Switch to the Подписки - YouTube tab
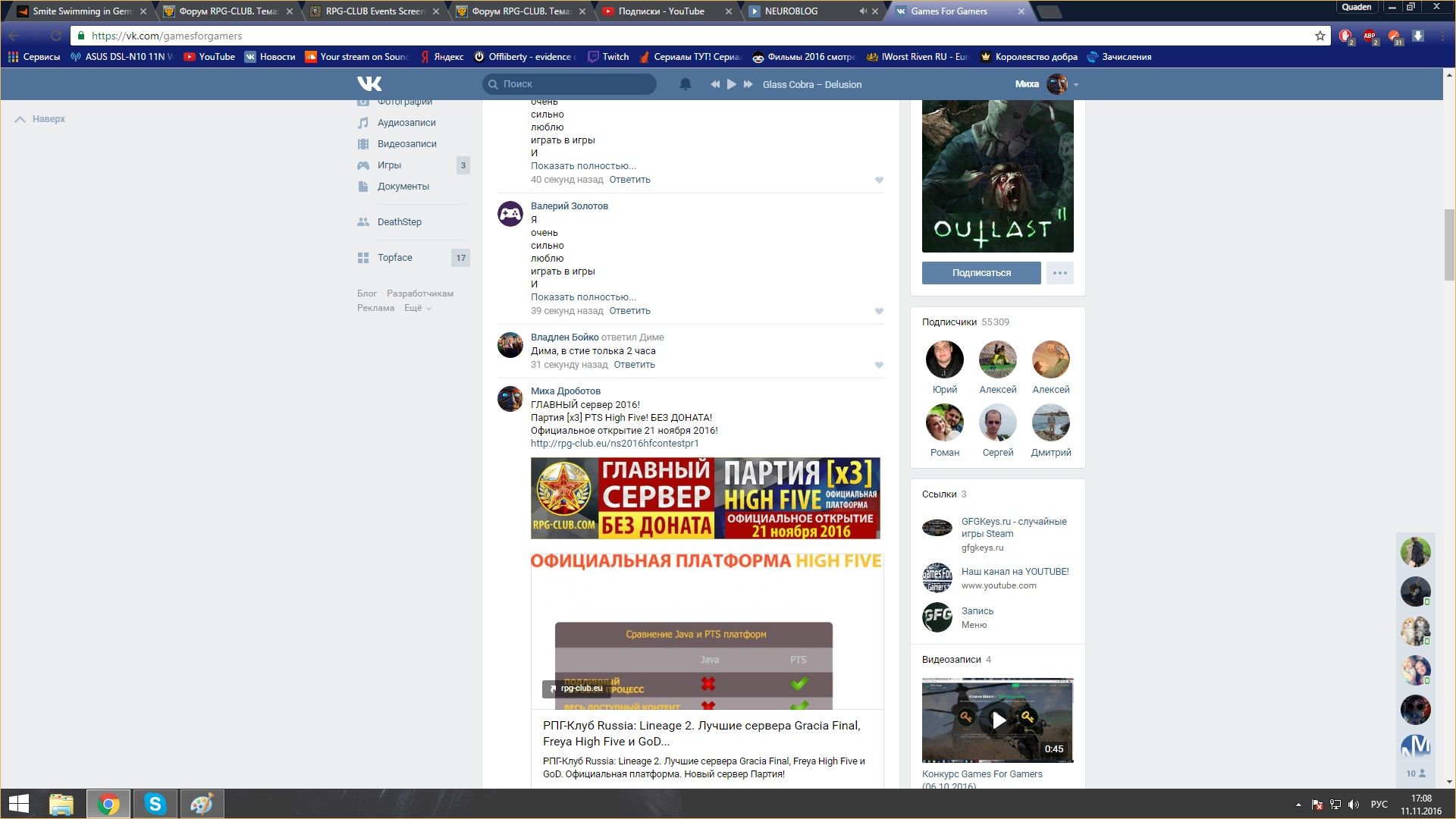This screenshot has height=819, width=1456. 661,11
